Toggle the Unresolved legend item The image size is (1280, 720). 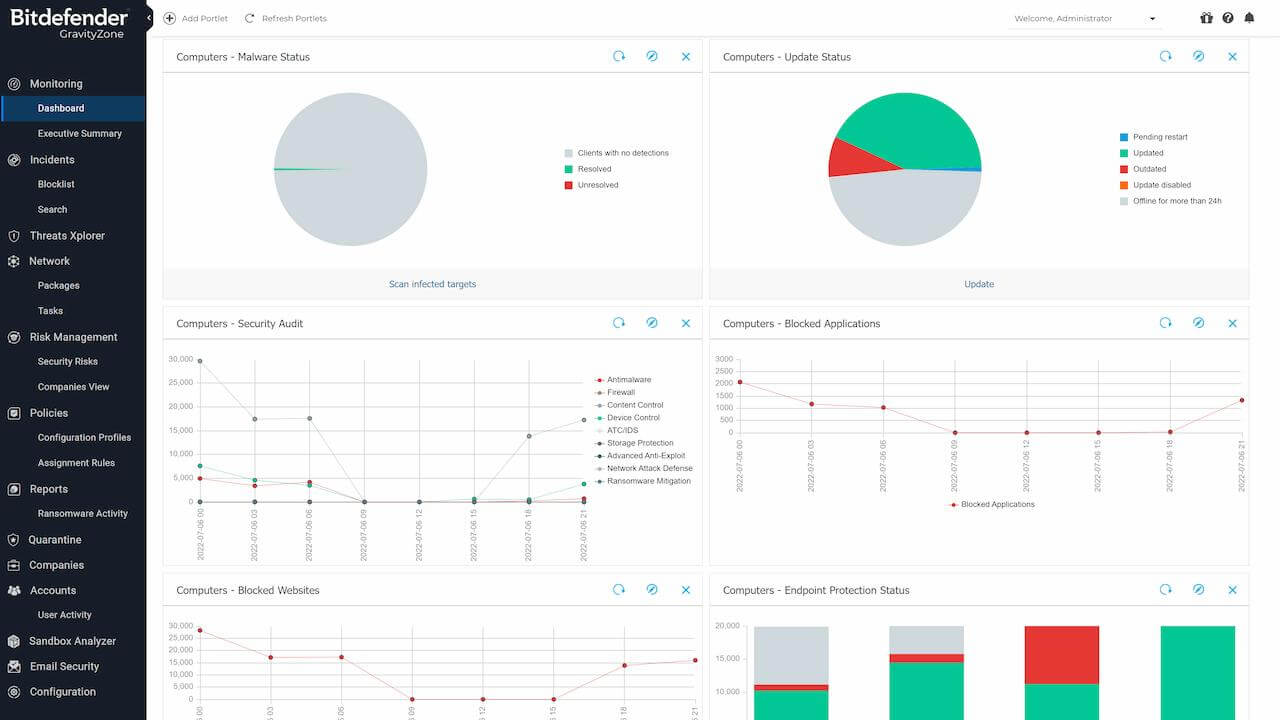(591, 185)
